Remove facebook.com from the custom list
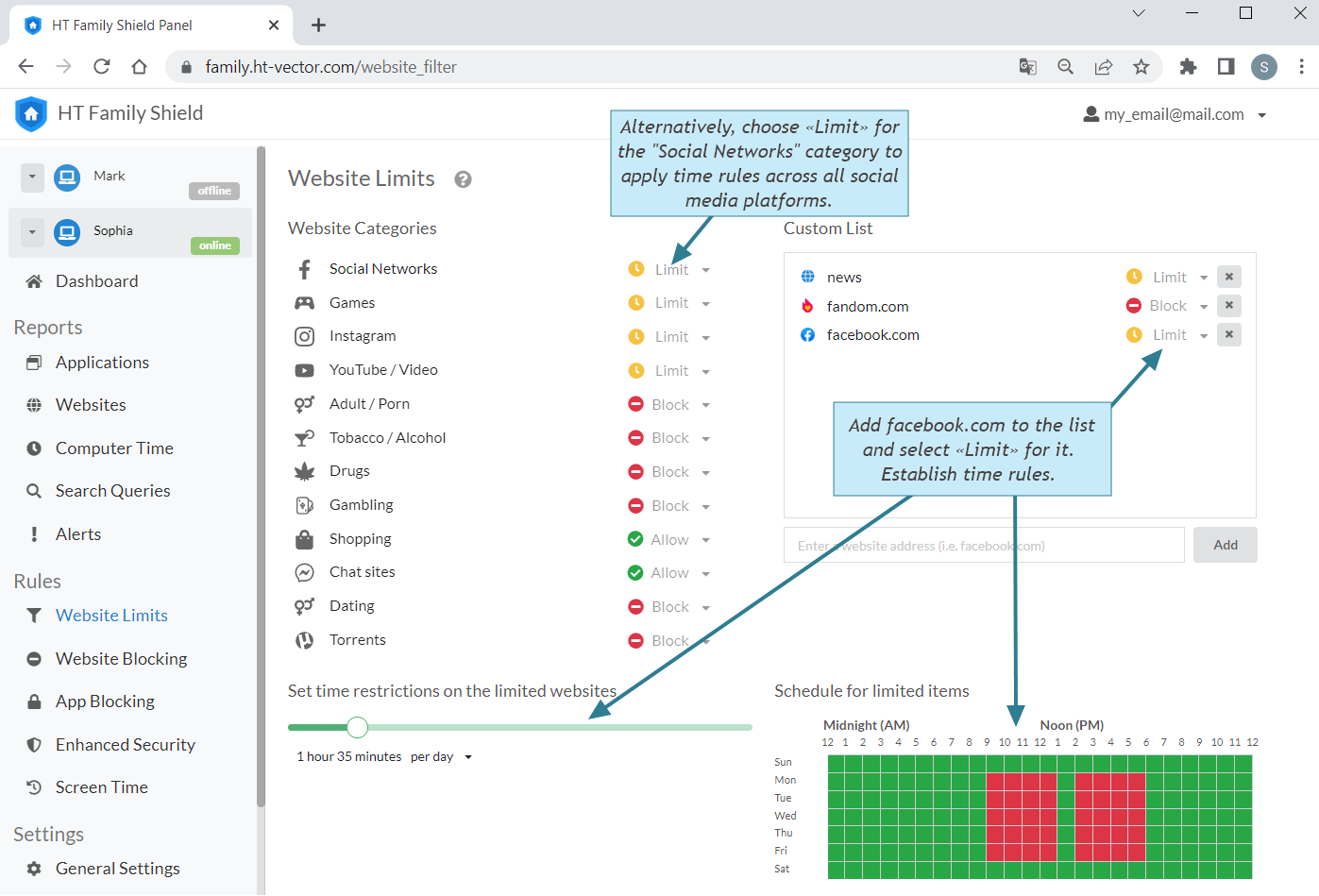The width and height of the screenshot is (1319, 896). tap(1228, 334)
